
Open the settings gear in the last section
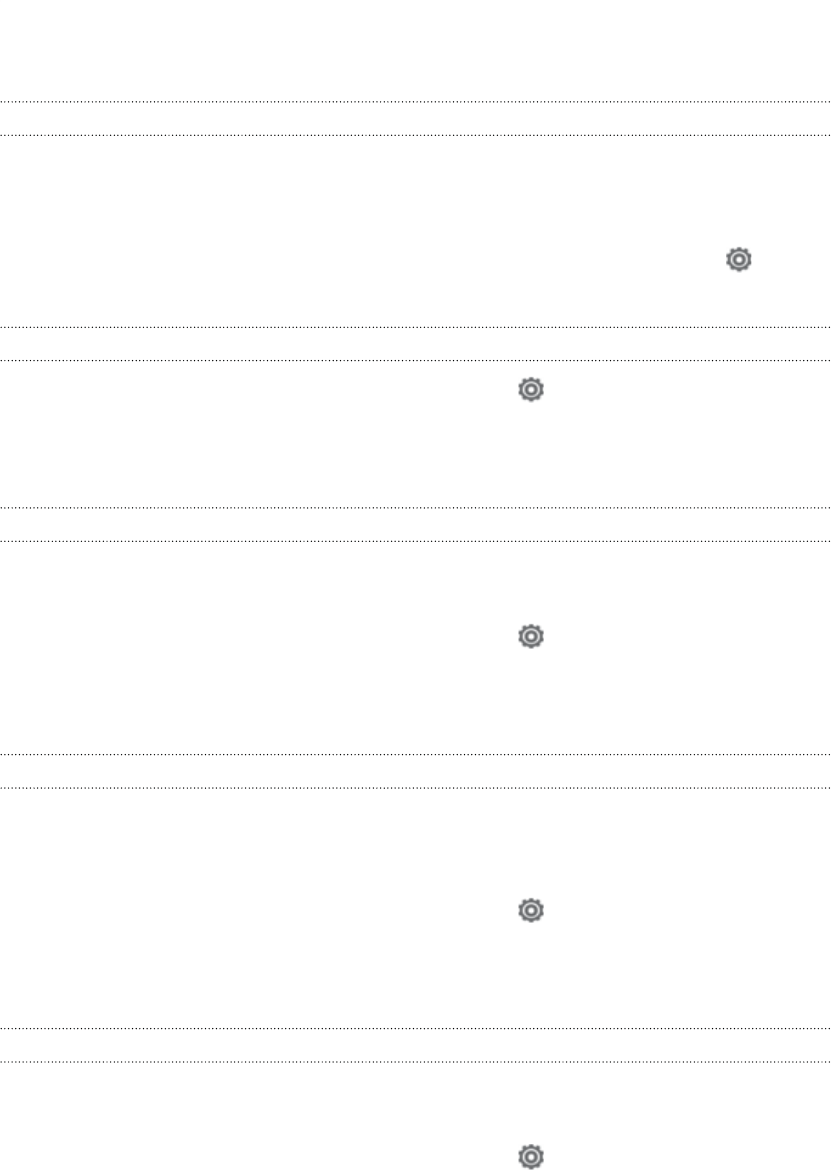pyautogui.click(x=530, y=1156)
